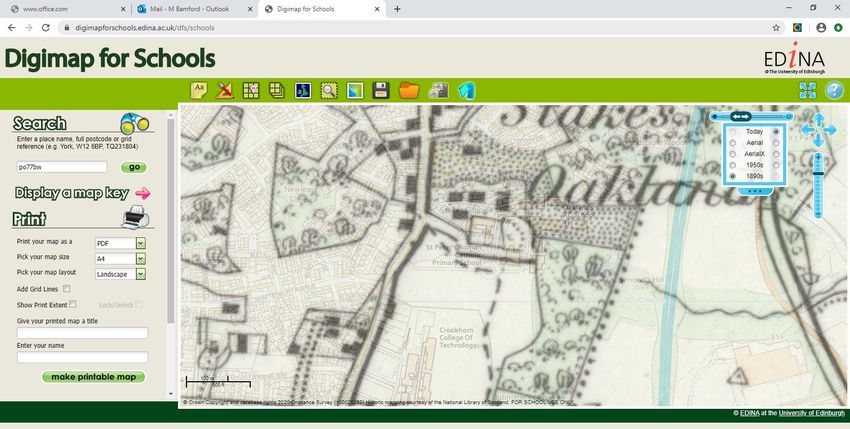The image size is (850, 429).
Task: Open the browser profile icon
Action: coord(821,28)
